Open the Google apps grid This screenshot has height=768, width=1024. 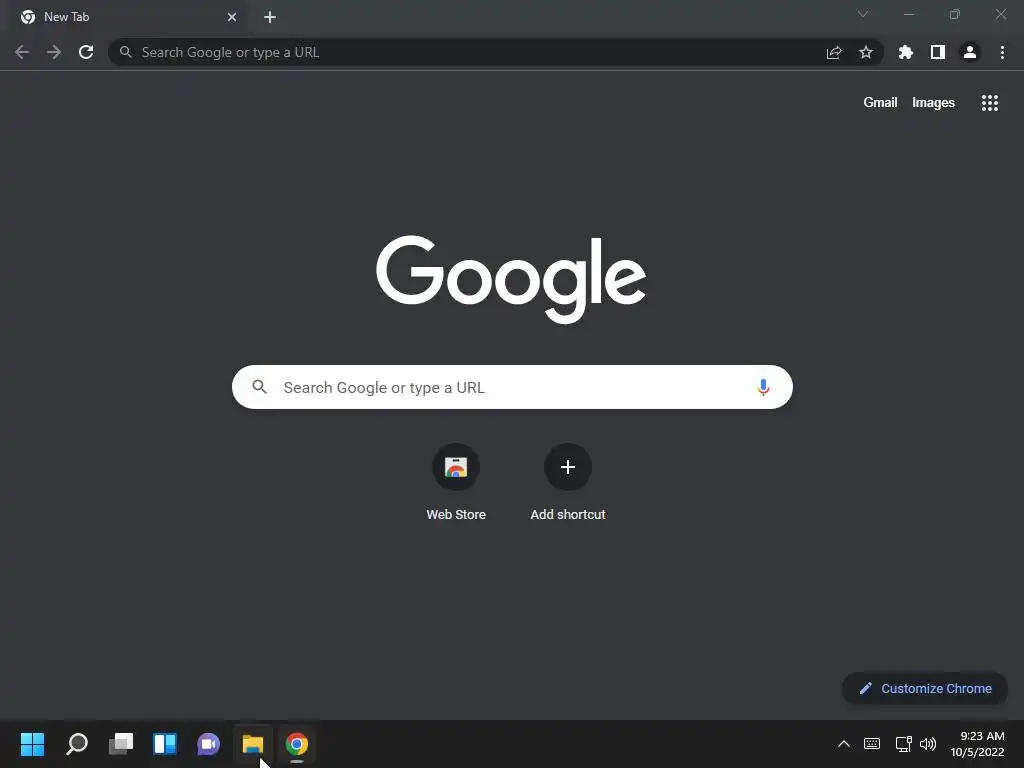coord(990,103)
